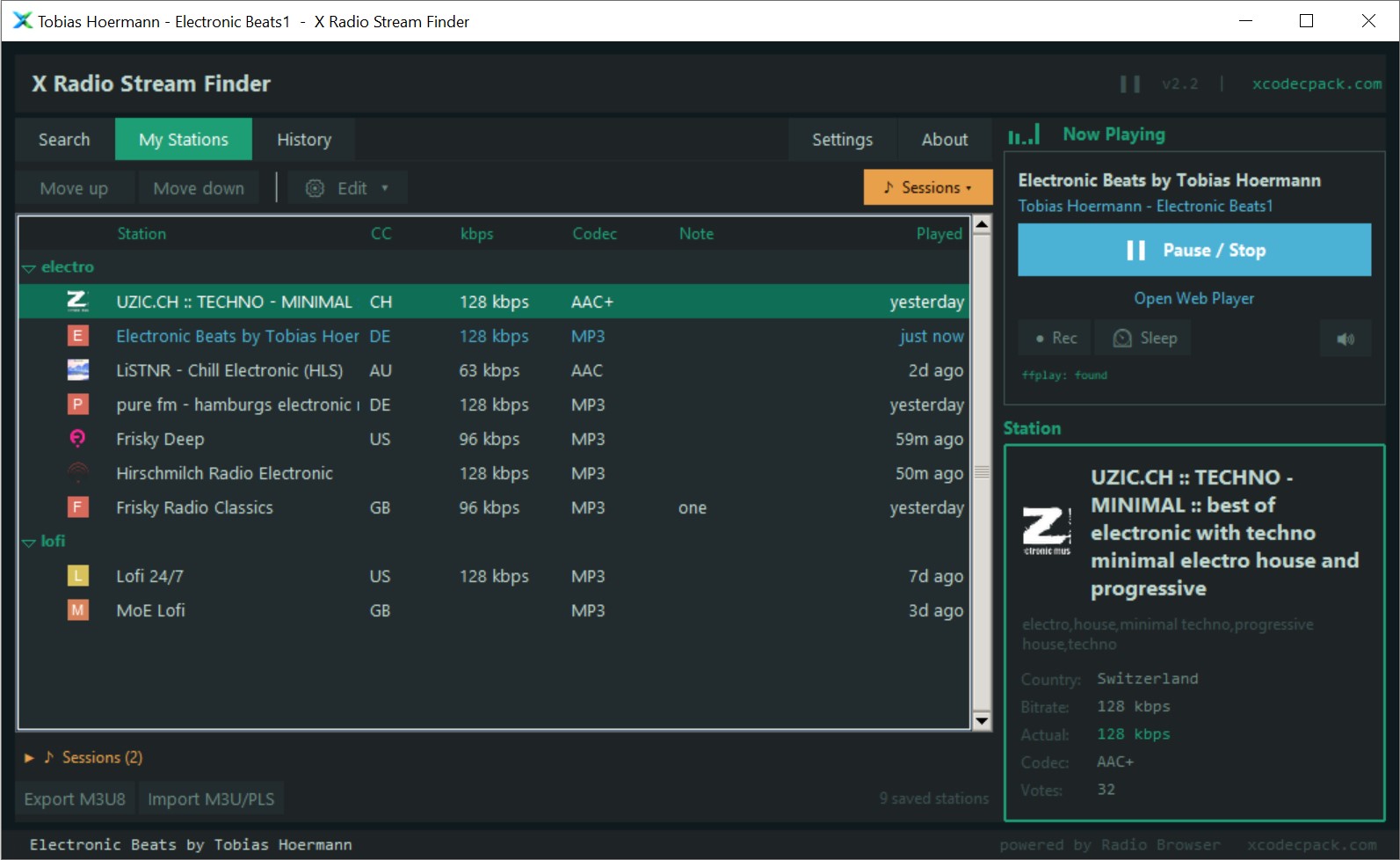Click the pause icon in the header bar
Screen dimensions: 1400x860
[x=1130, y=84]
